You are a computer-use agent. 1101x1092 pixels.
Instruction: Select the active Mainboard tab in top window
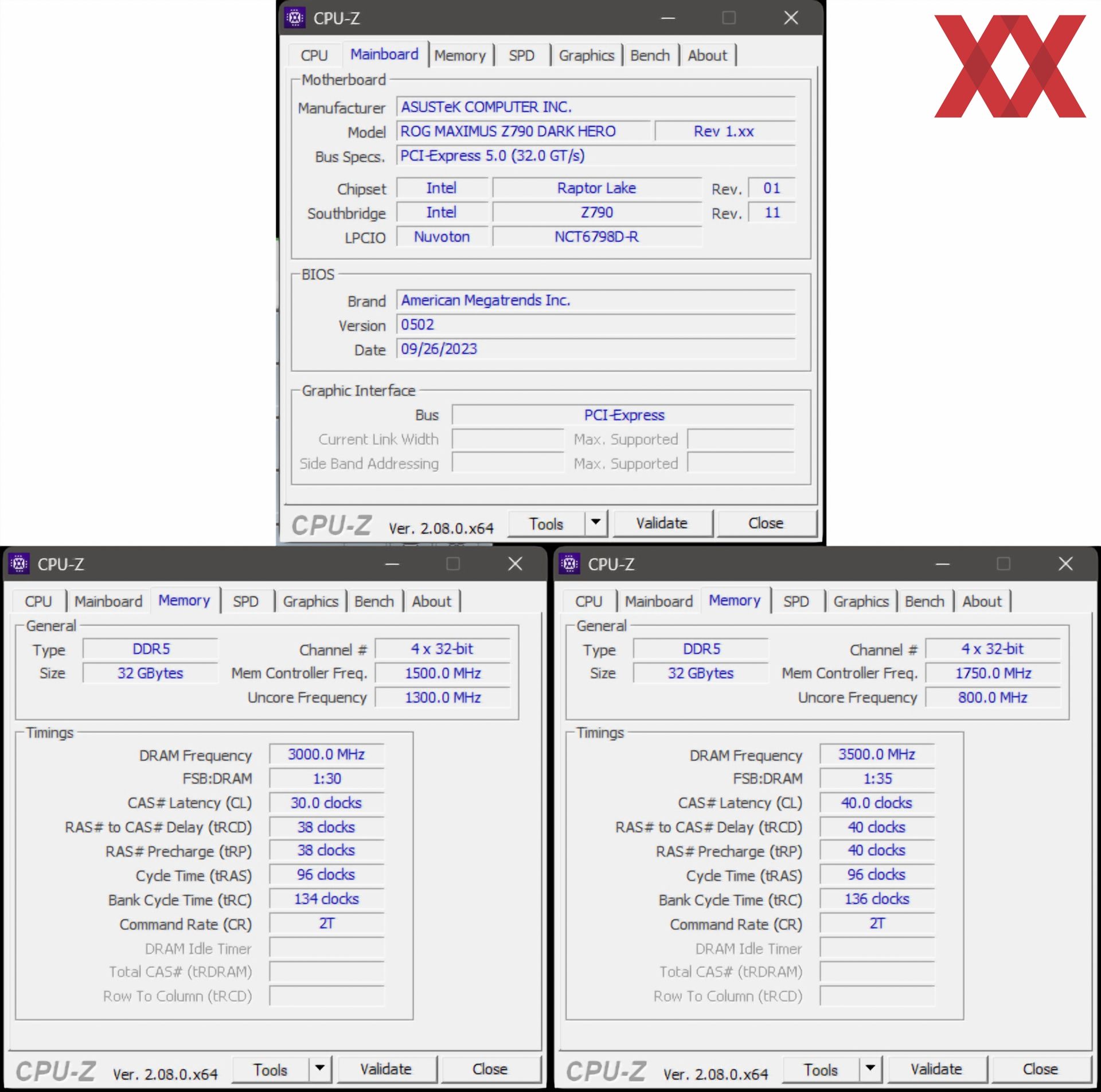pyautogui.click(x=384, y=54)
